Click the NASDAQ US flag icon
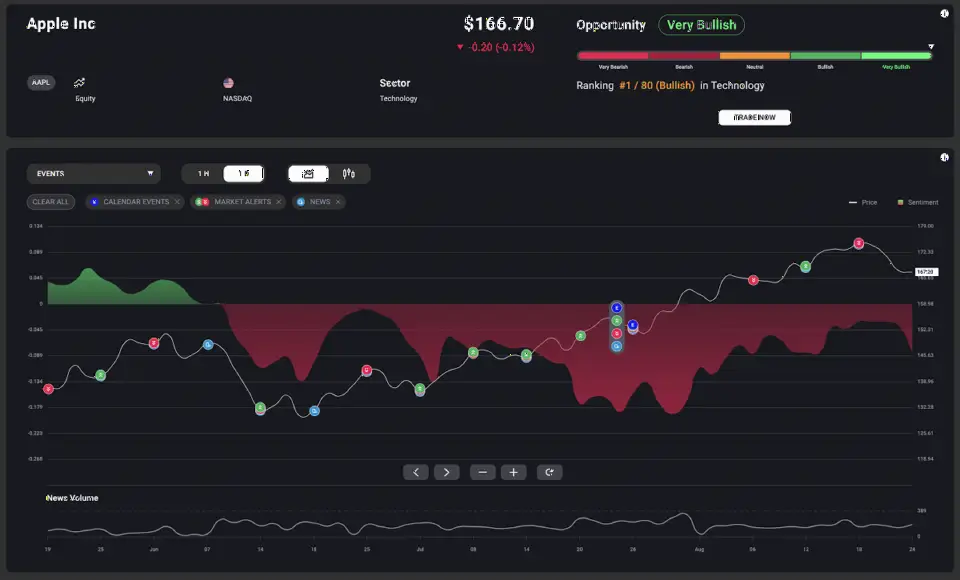The height and width of the screenshot is (580, 960). point(228,83)
